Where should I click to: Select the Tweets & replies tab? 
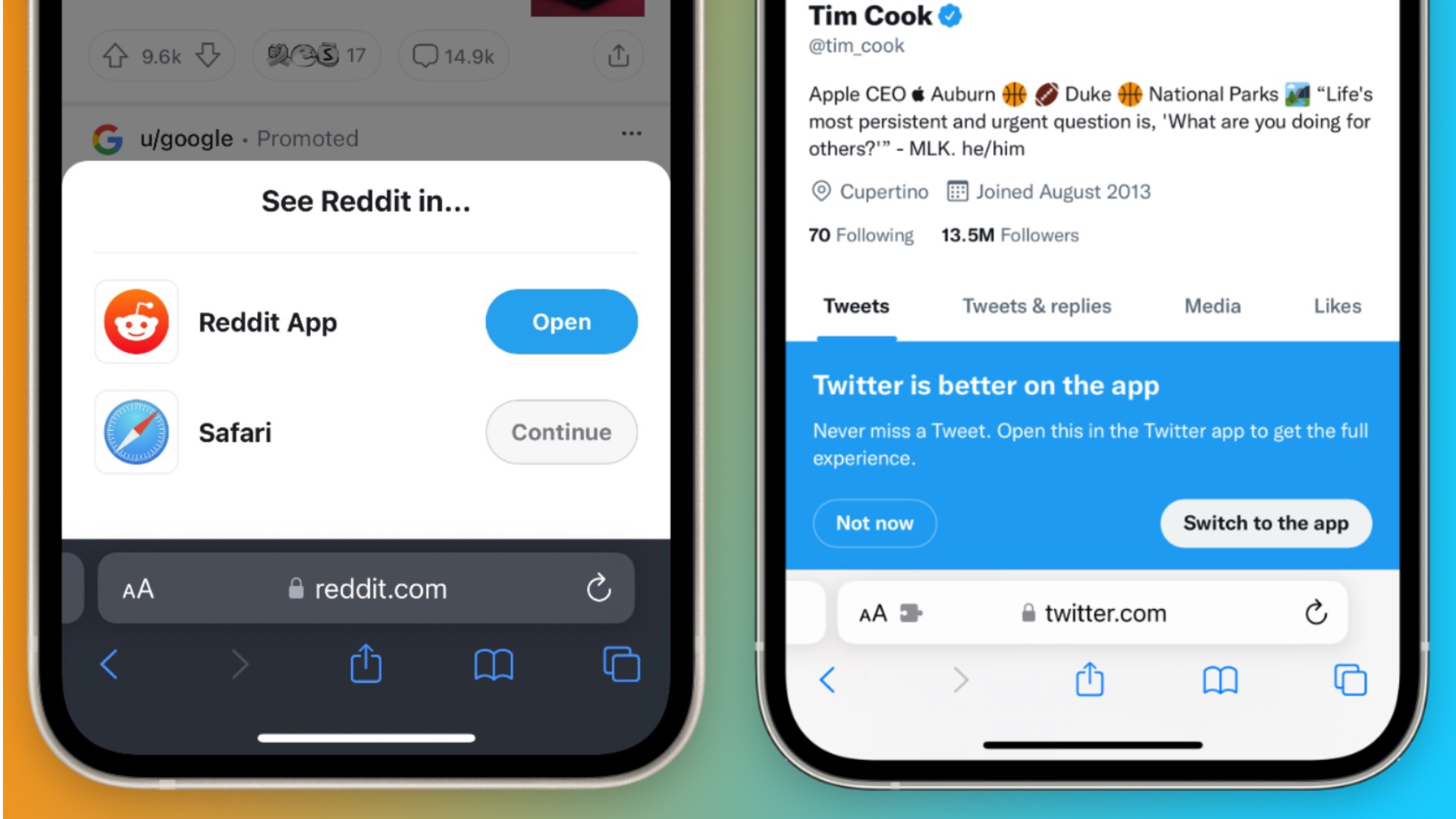(x=1037, y=306)
